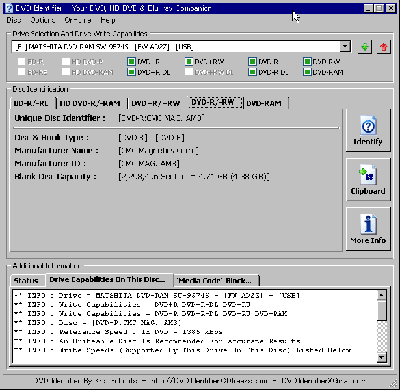
Task: Open the More Info button
Action: (368, 229)
